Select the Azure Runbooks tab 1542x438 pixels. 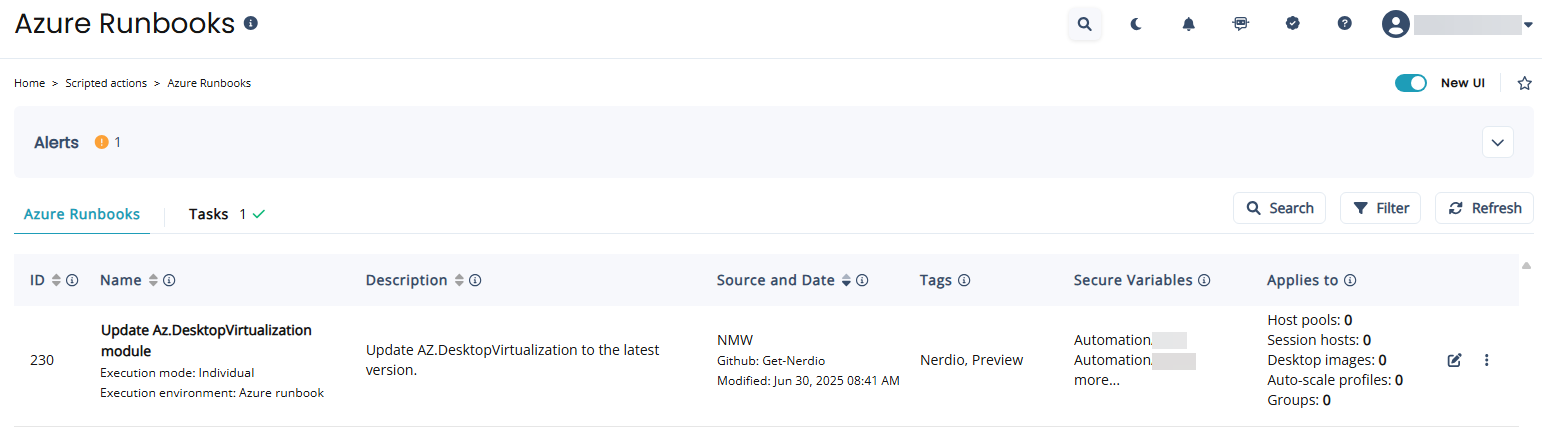pyautogui.click(x=82, y=214)
